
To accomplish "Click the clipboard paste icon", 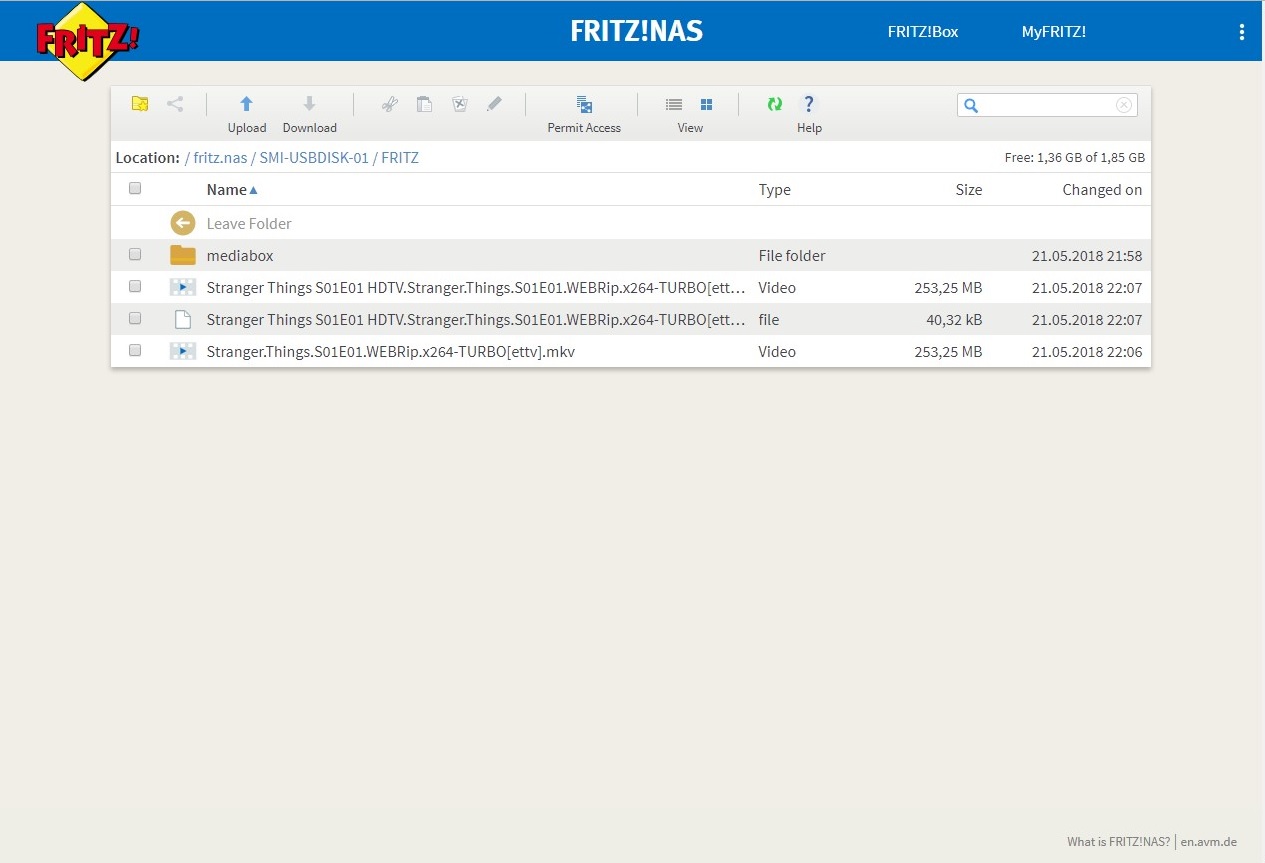I will point(424,104).
